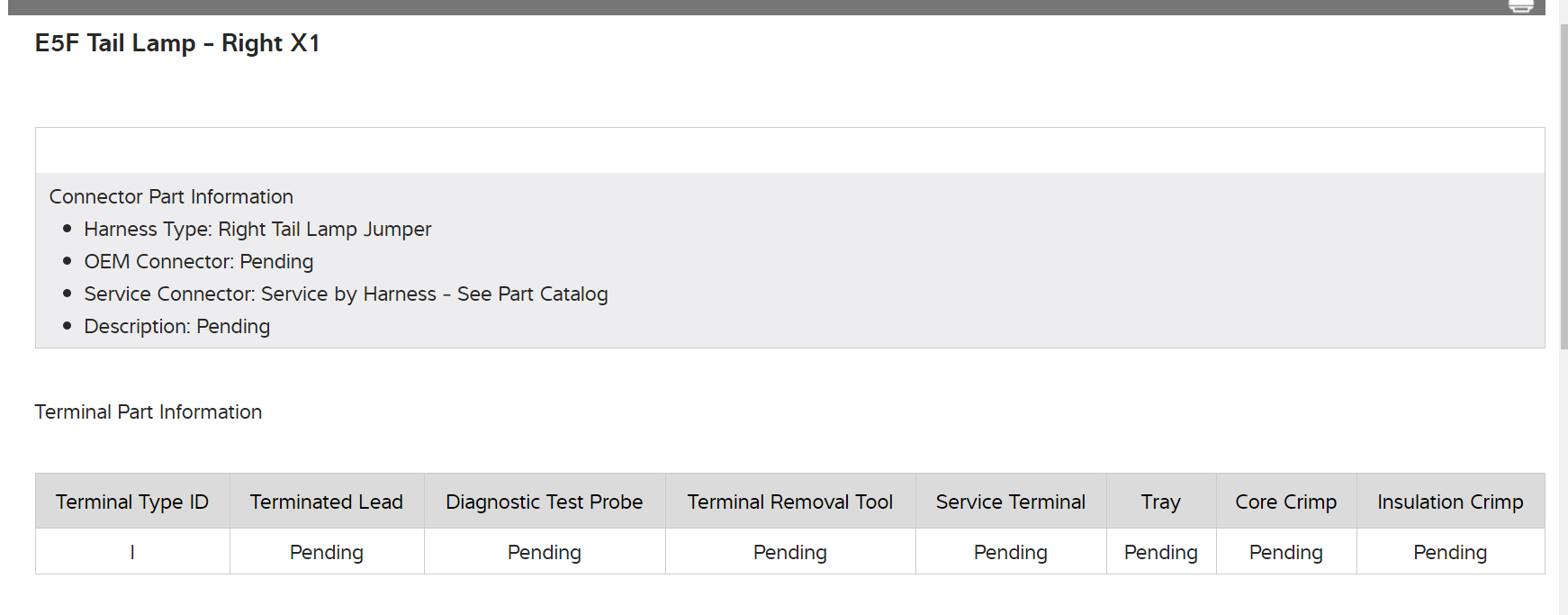Image resolution: width=1568 pixels, height=615 pixels.
Task: Click the Pending value under Terminal Removal Tool
Action: pos(790,552)
